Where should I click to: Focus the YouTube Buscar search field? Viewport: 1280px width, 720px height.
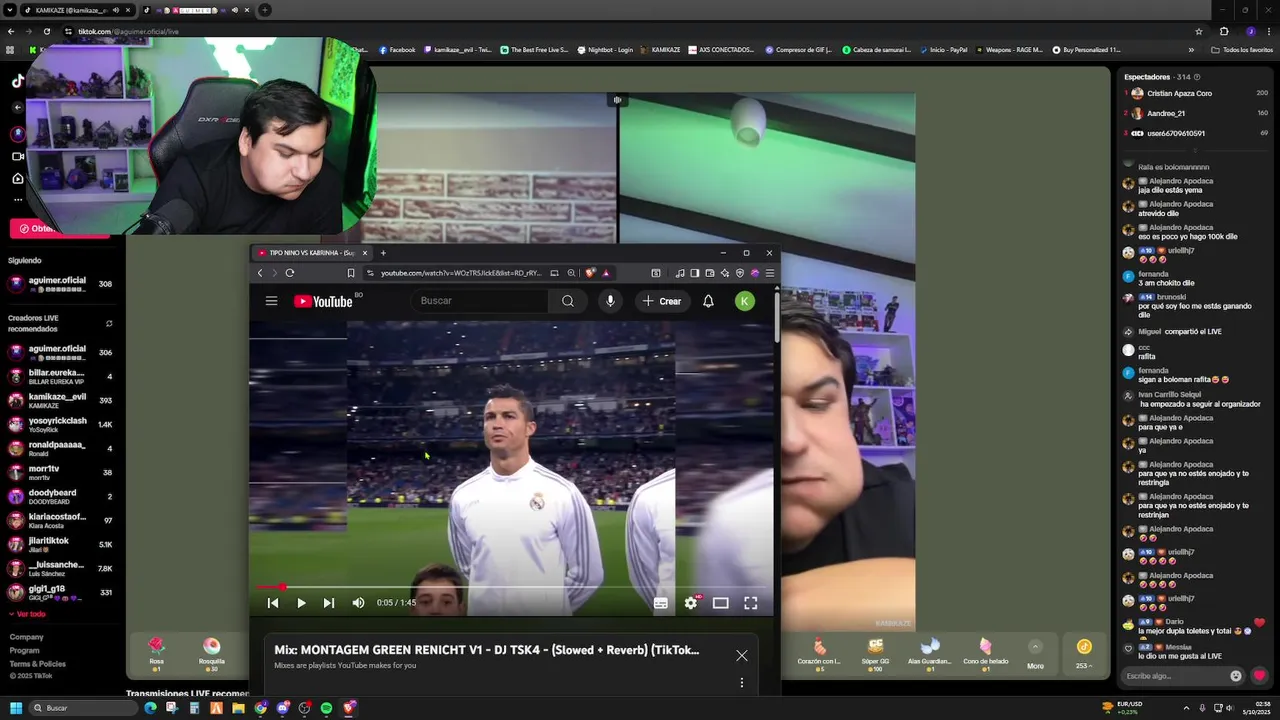(481, 301)
